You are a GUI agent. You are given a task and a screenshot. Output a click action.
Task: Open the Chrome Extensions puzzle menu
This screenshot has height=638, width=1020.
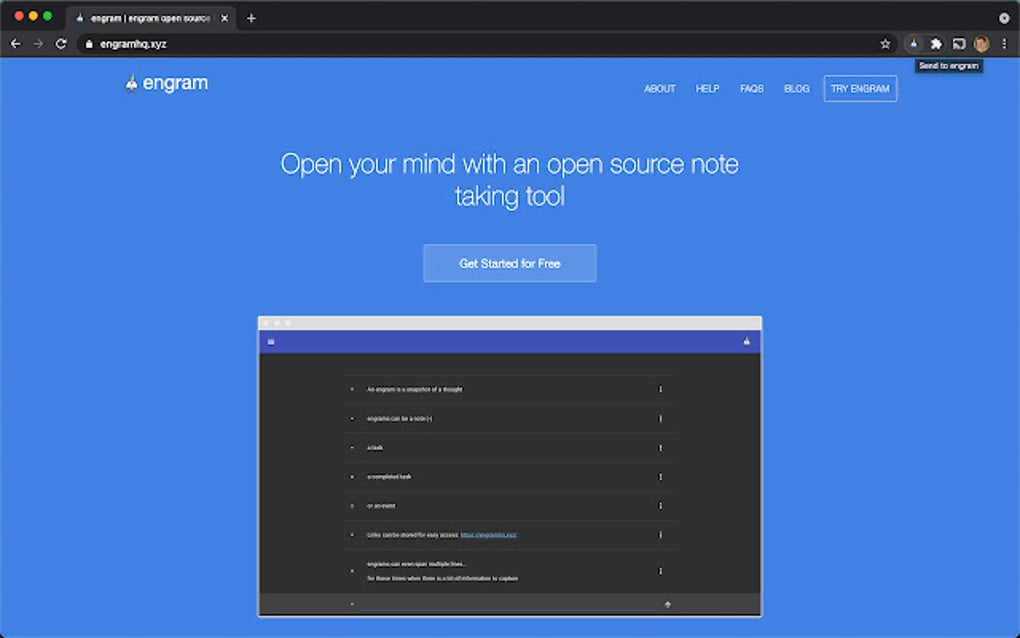[936, 44]
